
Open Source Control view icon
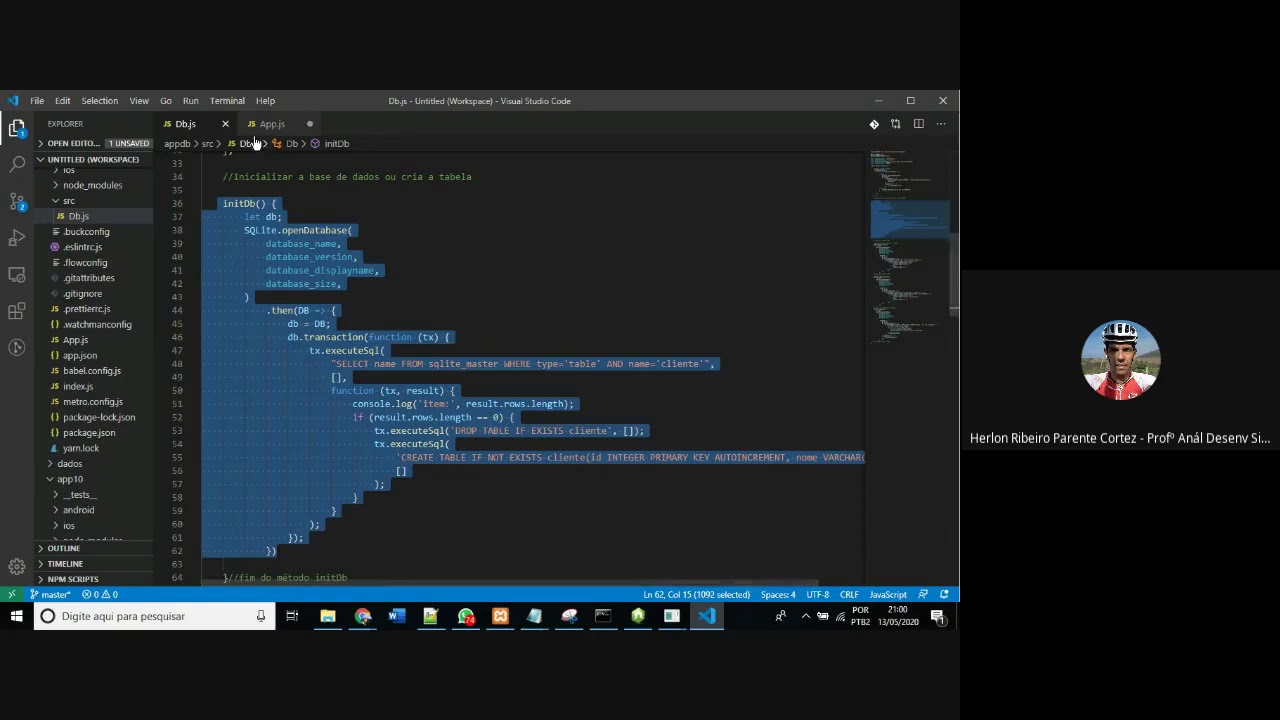point(17,201)
